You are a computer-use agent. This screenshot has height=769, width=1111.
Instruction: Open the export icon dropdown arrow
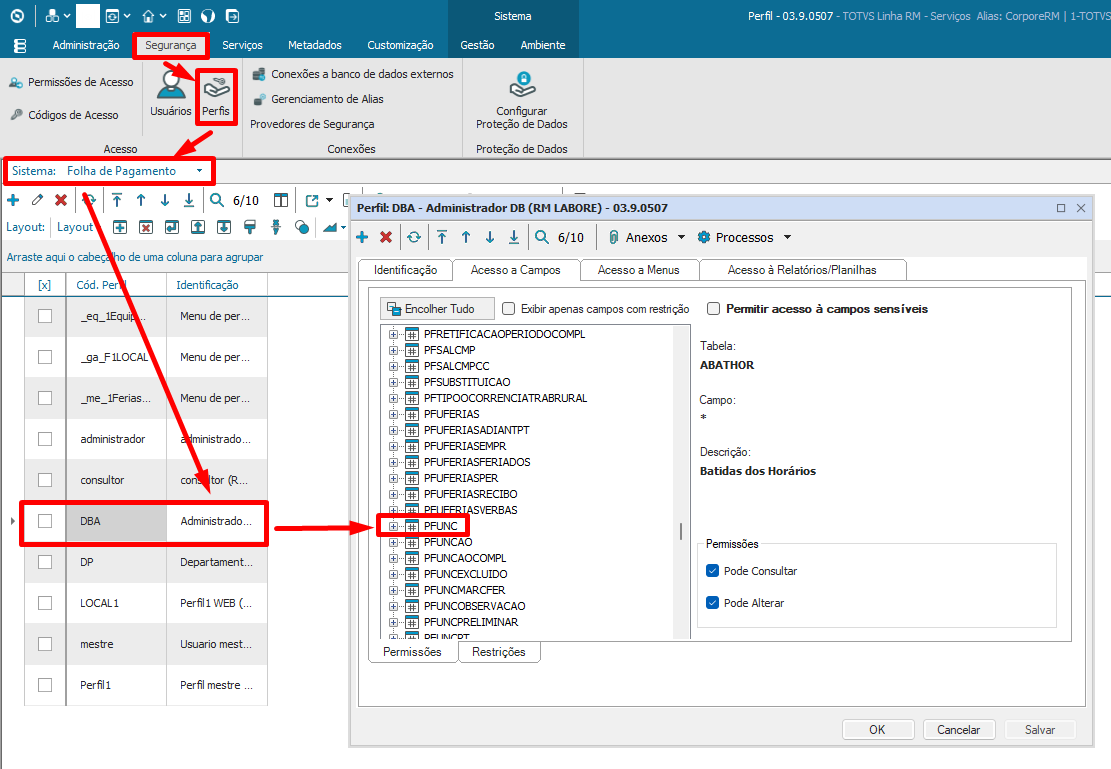(x=329, y=201)
